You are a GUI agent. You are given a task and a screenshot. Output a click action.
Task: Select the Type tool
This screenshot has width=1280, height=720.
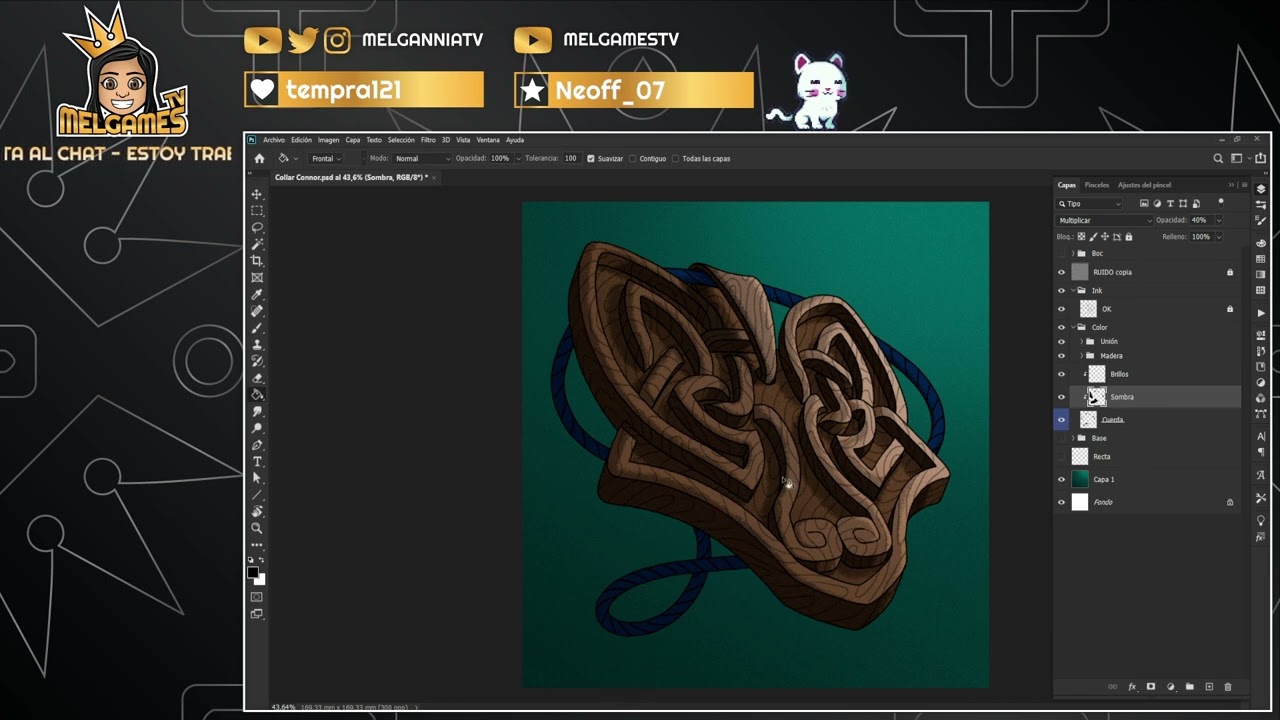257,461
